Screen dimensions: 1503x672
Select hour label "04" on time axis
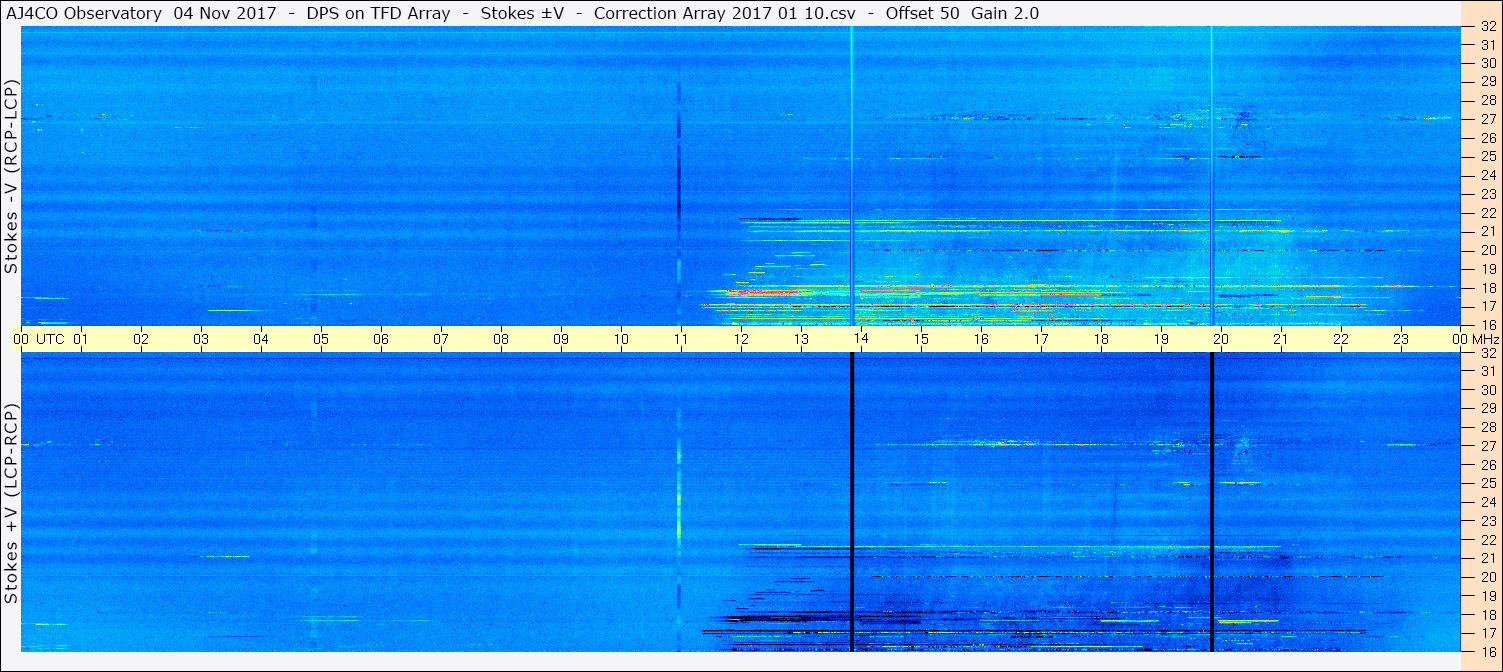coord(261,339)
